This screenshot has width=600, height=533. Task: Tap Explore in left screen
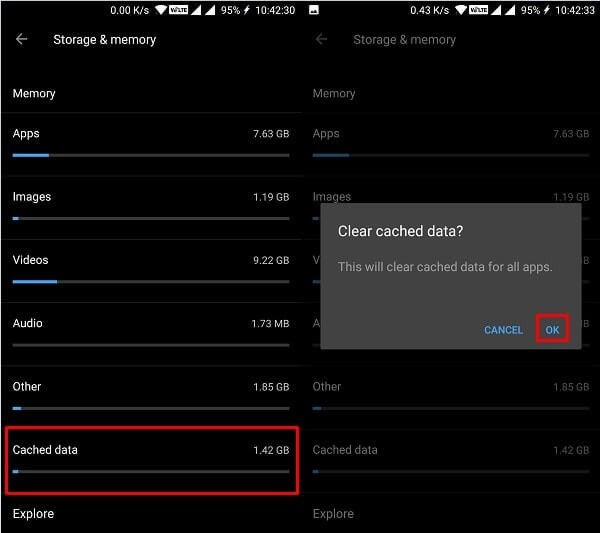tap(33, 513)
